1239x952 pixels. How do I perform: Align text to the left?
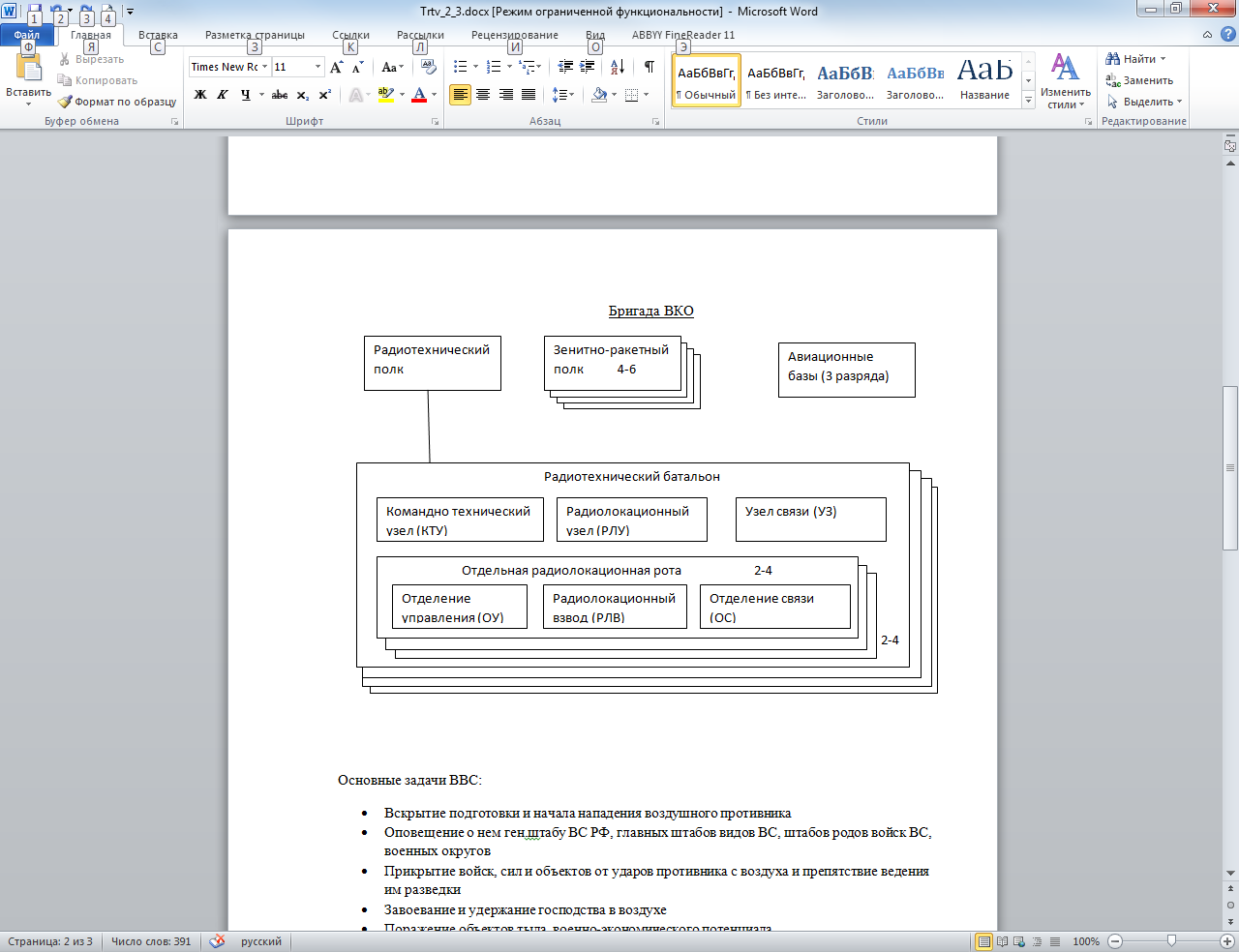click(461, 95)
